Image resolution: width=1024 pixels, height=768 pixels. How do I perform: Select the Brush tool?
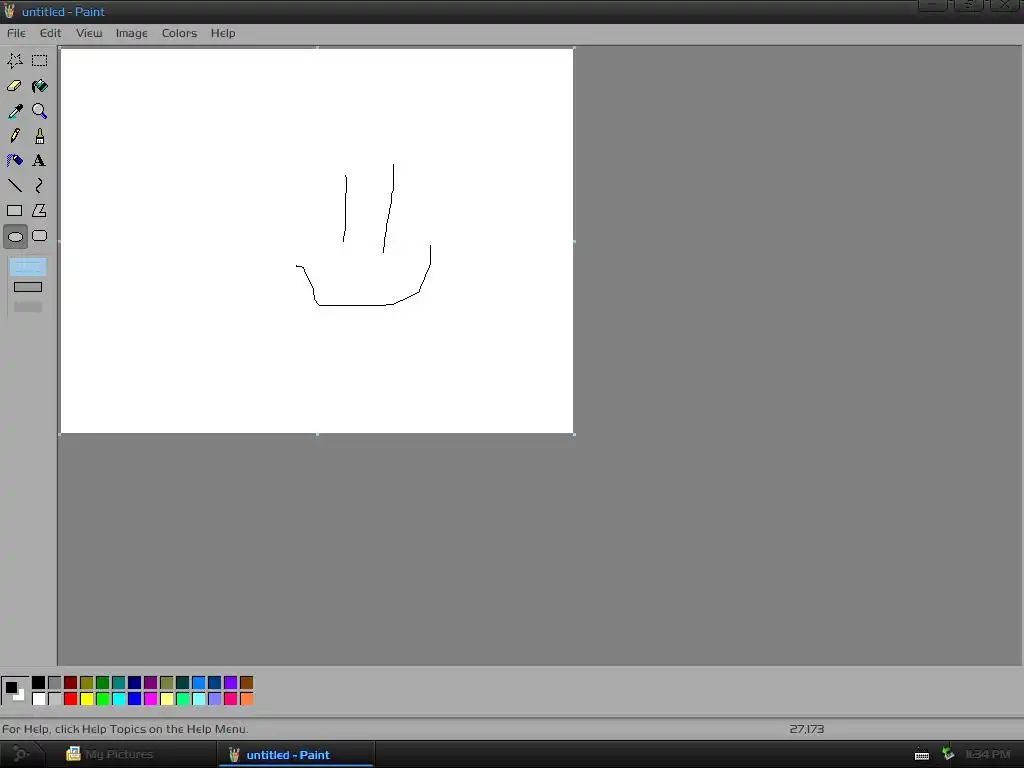pos(39,136)
